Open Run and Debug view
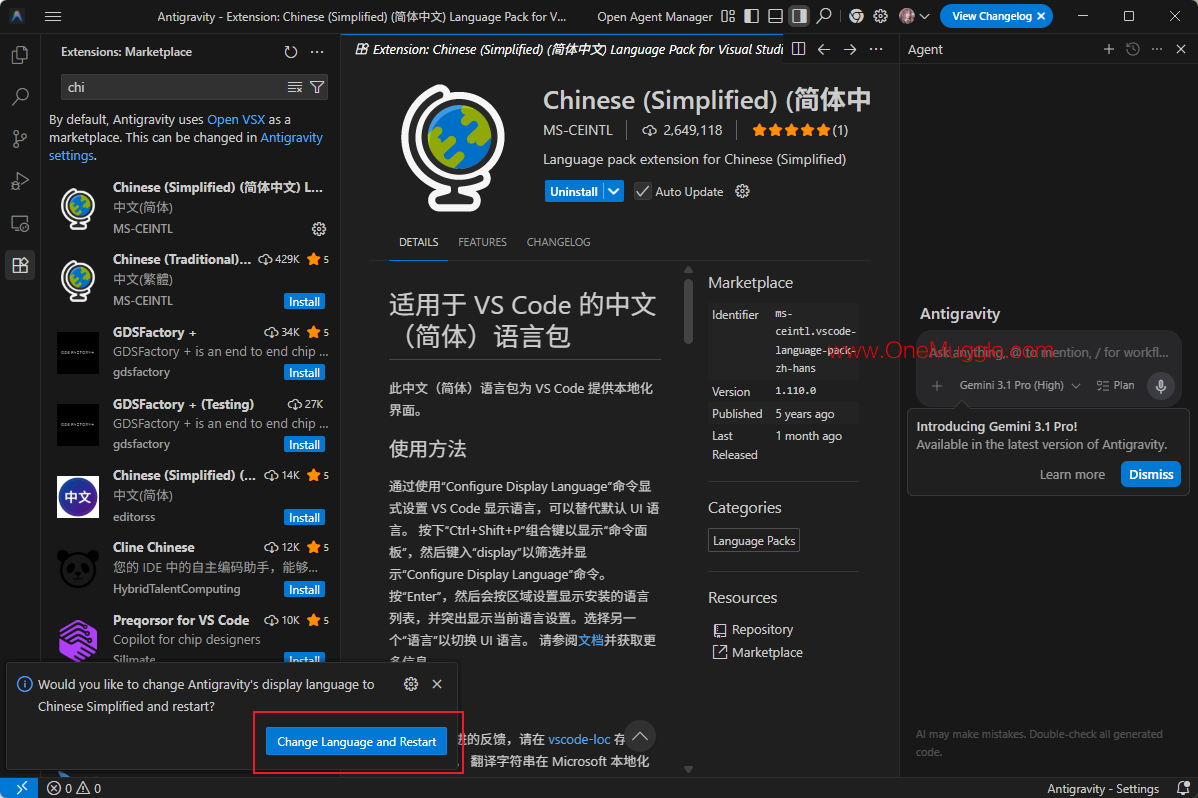This screenshot has width=1198, height=798. coord(20,181)
